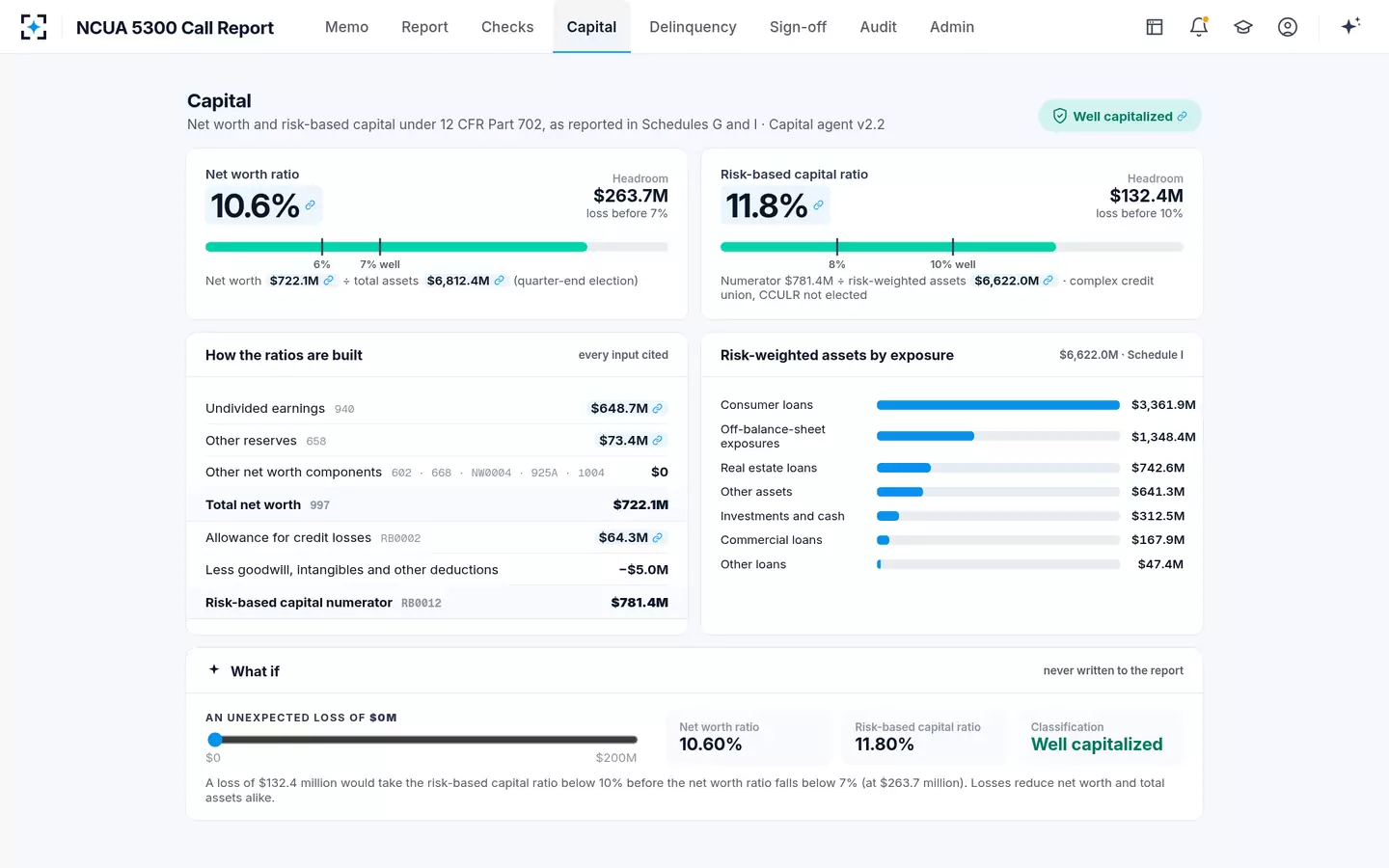
Task: Click the Investments and cash $312.5M value
Action: coord(1157,516)
